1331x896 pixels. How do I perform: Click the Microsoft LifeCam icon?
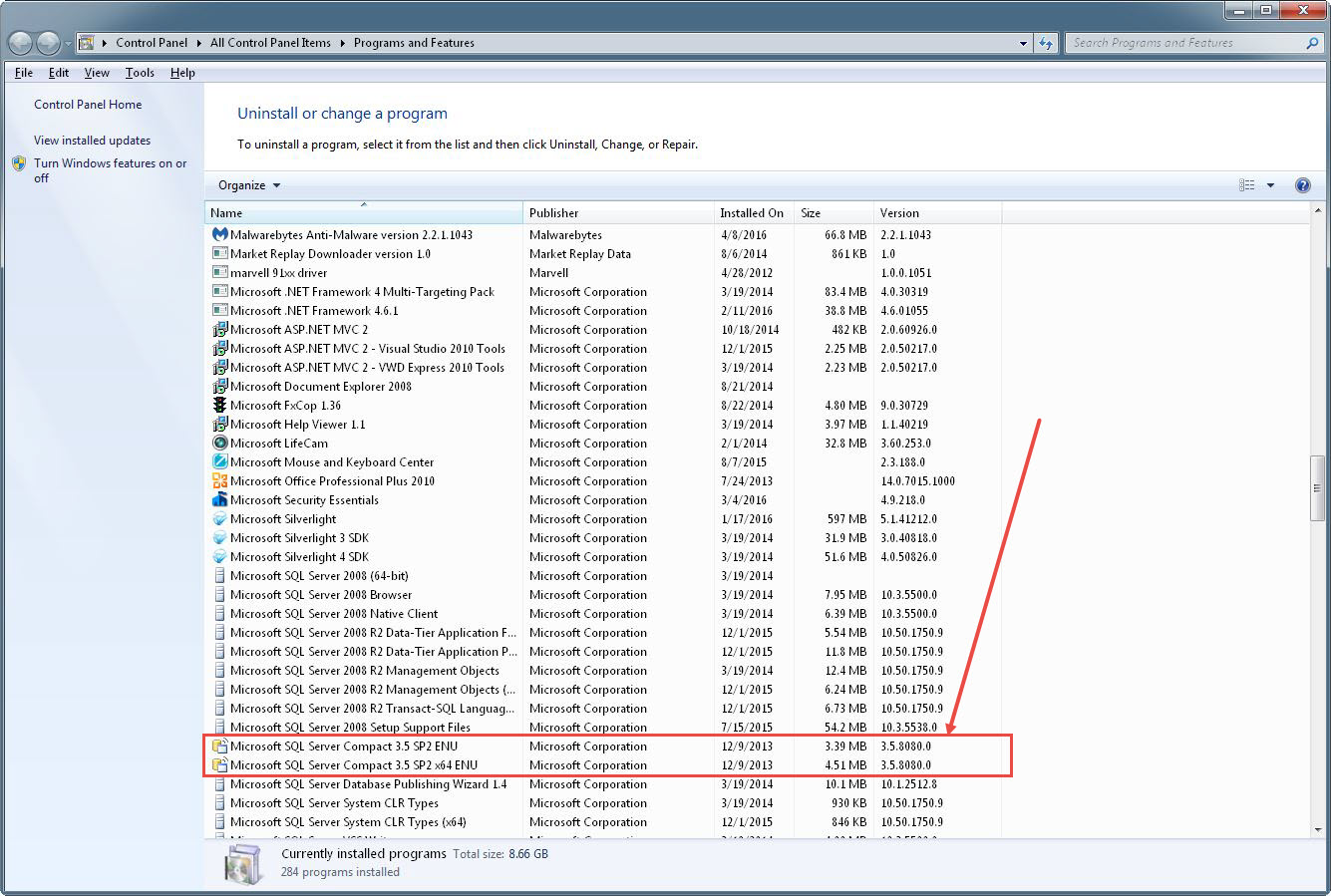point(220,443)
